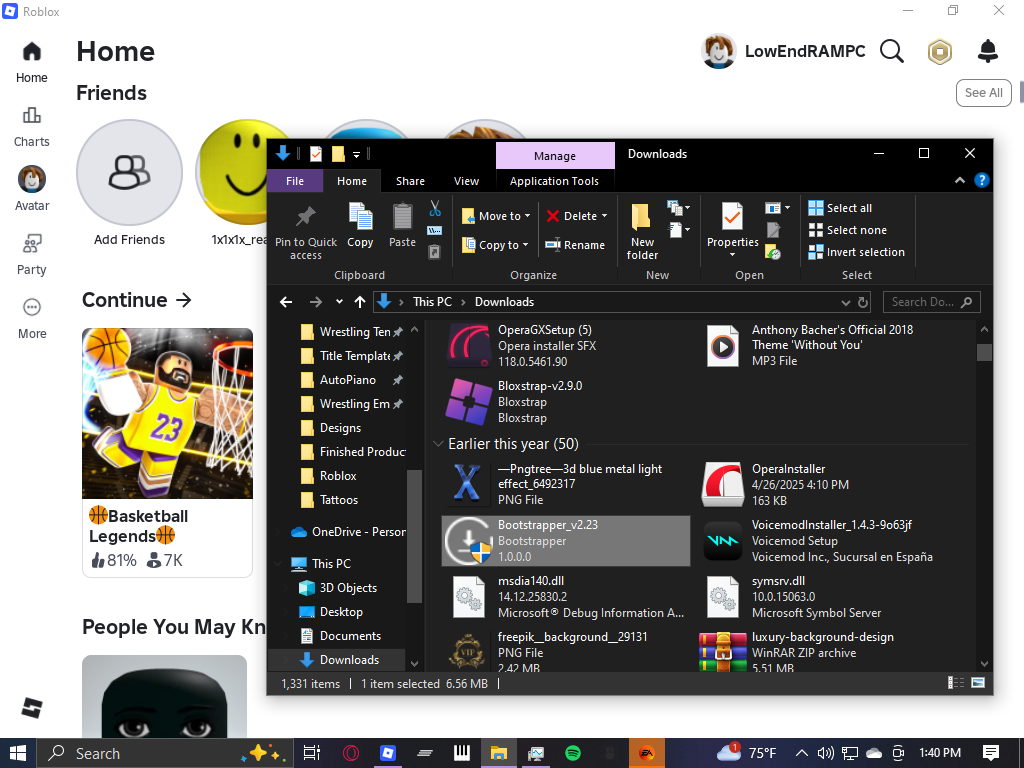
Task: Open More options in the Roblox sidebar
Action: (31, 319)
